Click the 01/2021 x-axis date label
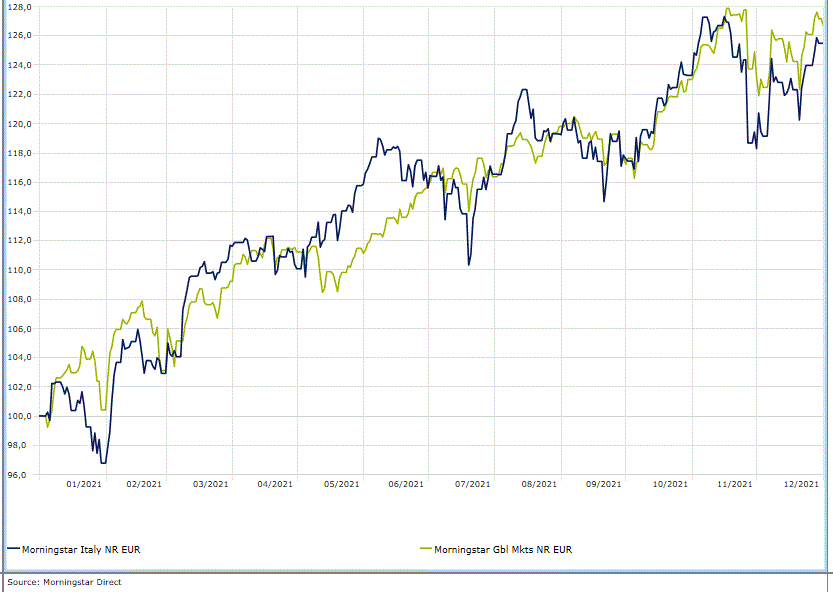 pos(84,484)
